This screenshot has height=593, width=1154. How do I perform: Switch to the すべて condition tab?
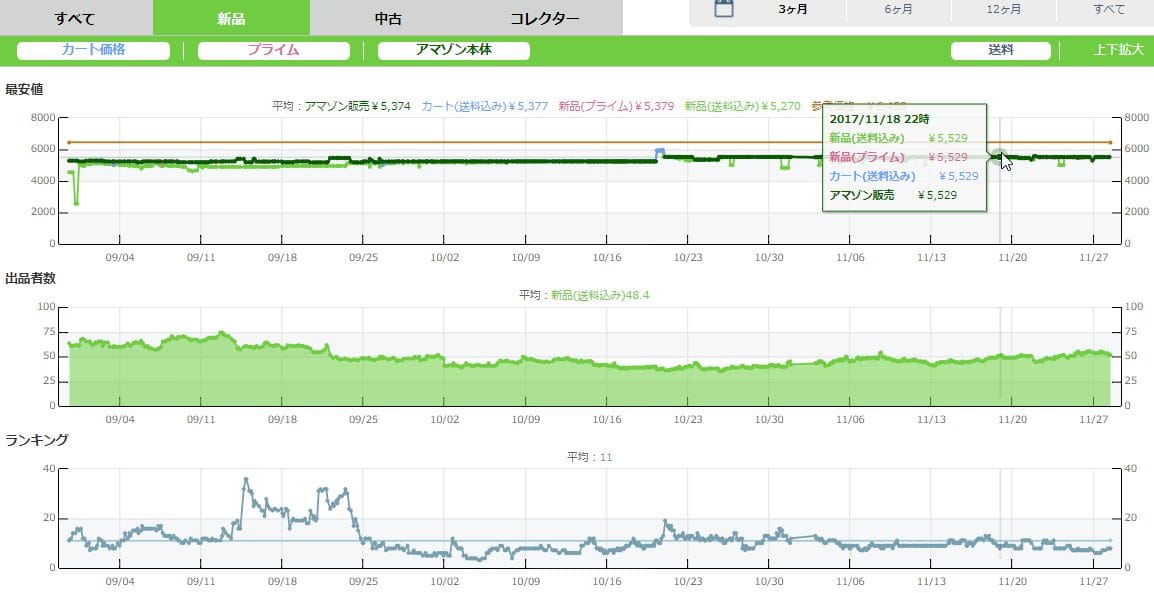click(x=75, y=18)
